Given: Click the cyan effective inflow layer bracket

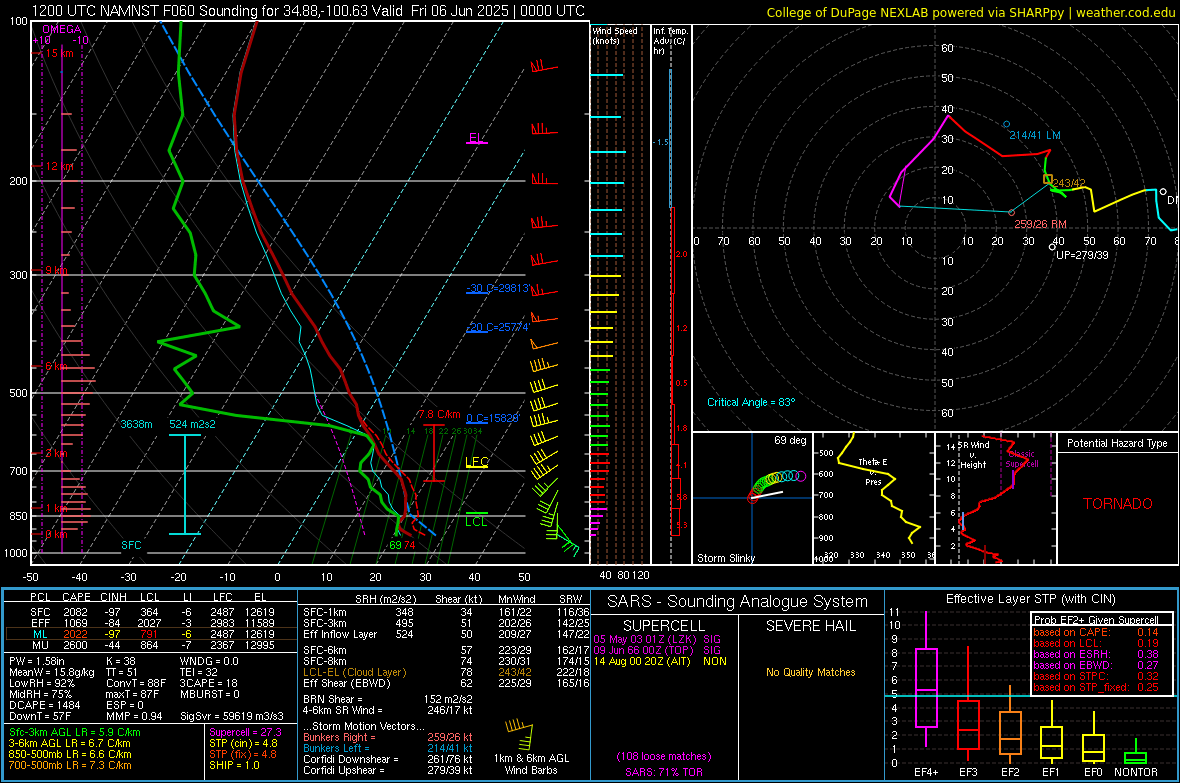Looking at the screenshot, I should [184, 484].
